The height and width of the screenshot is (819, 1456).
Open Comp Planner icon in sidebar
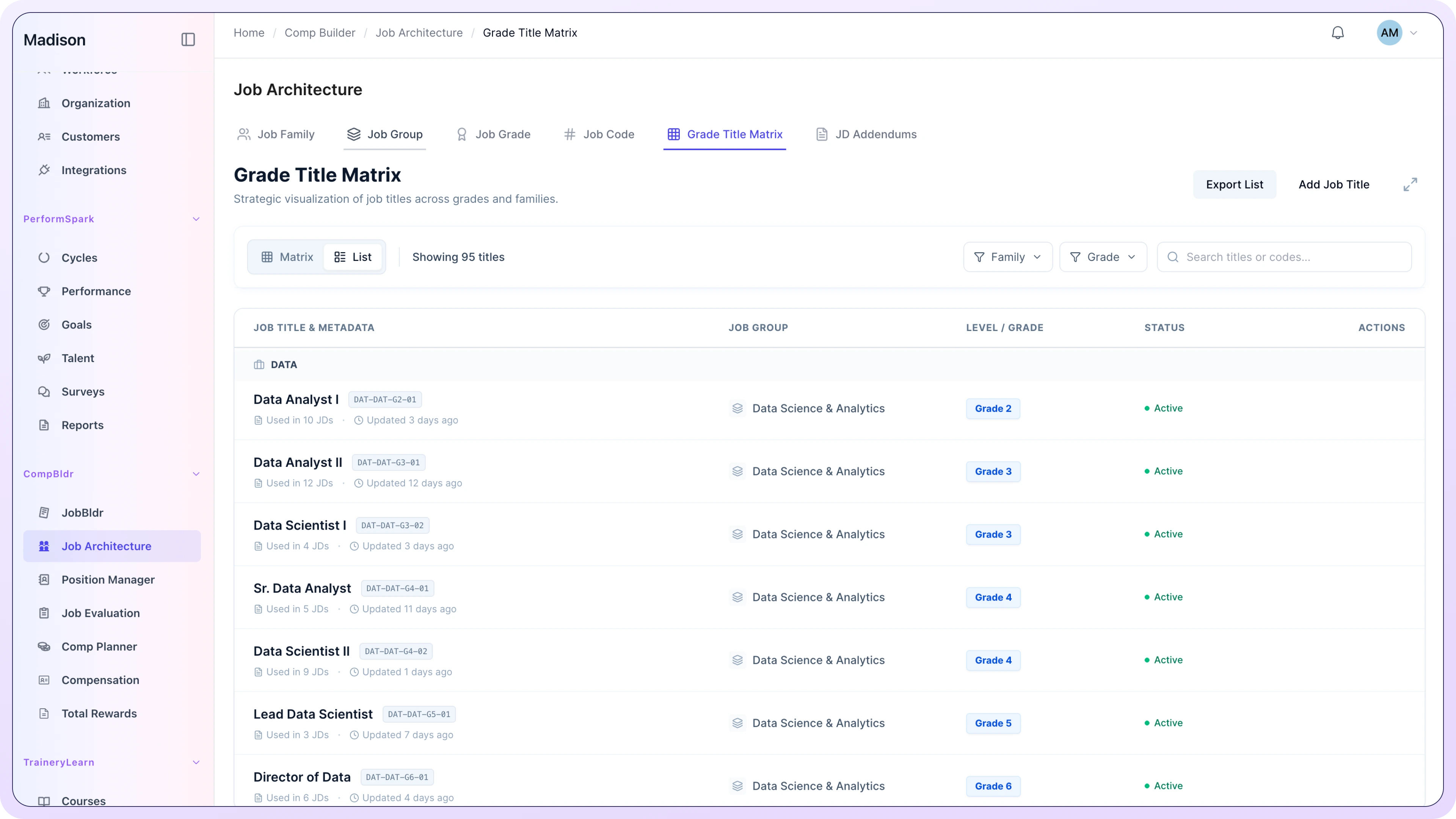coord(44,646)
